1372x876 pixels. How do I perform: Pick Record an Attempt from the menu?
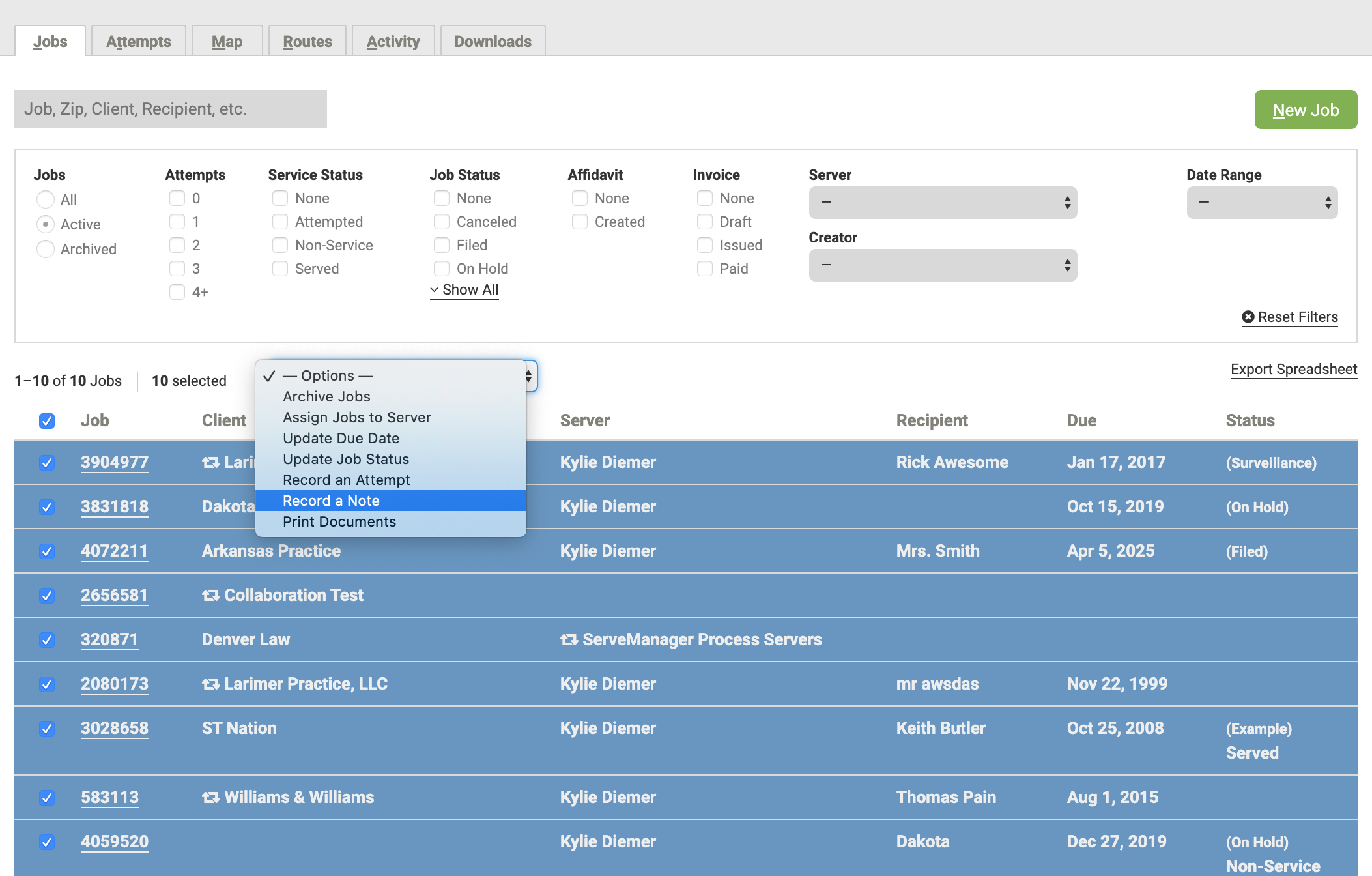tap(391, 480)
